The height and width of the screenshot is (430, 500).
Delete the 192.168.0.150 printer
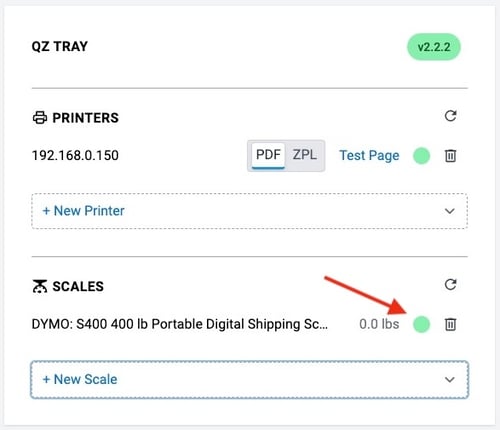click(450, 156)
